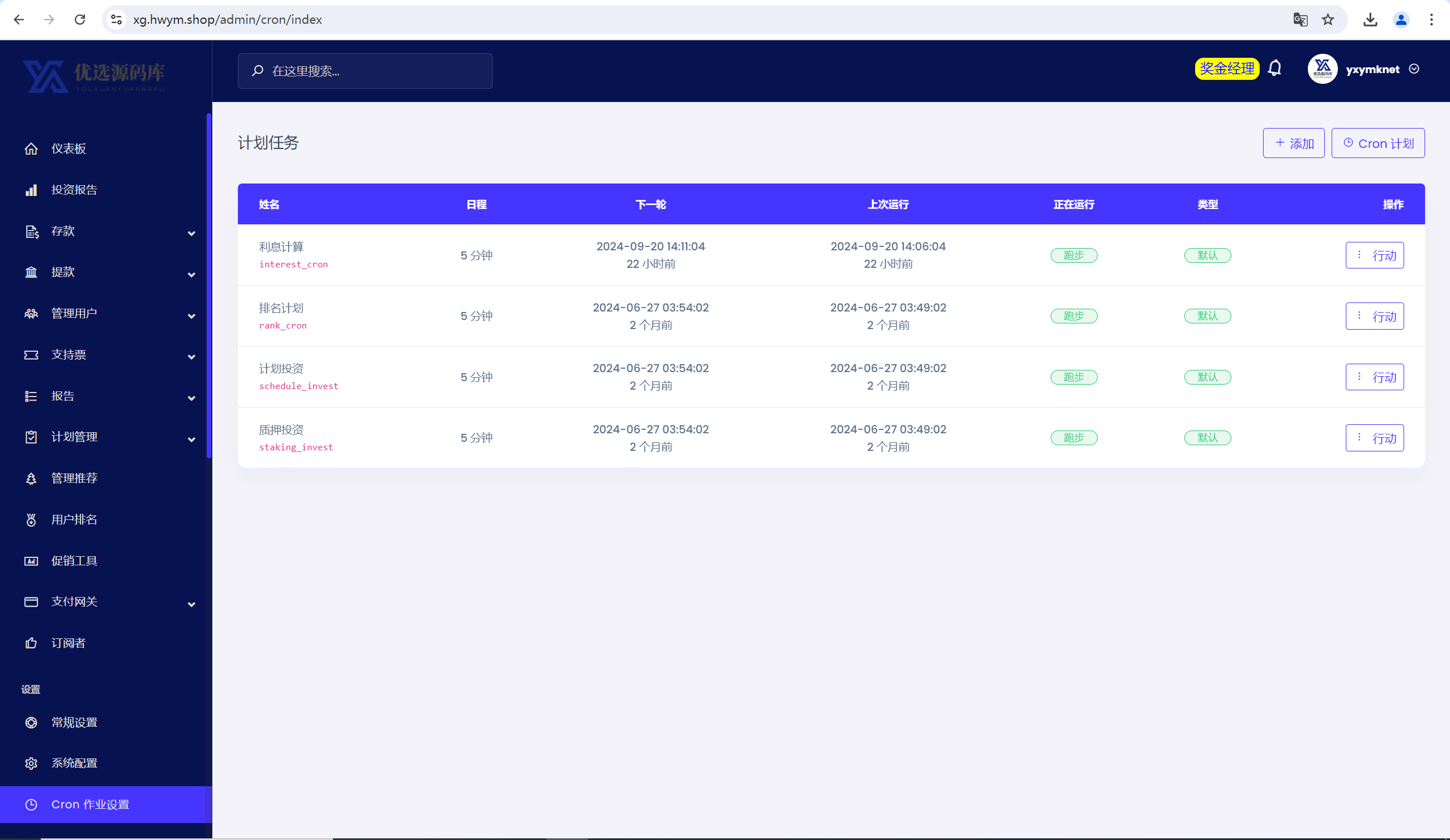
Task: Click the 在这里搜索 search field
Action: click(x=365, y=71)
